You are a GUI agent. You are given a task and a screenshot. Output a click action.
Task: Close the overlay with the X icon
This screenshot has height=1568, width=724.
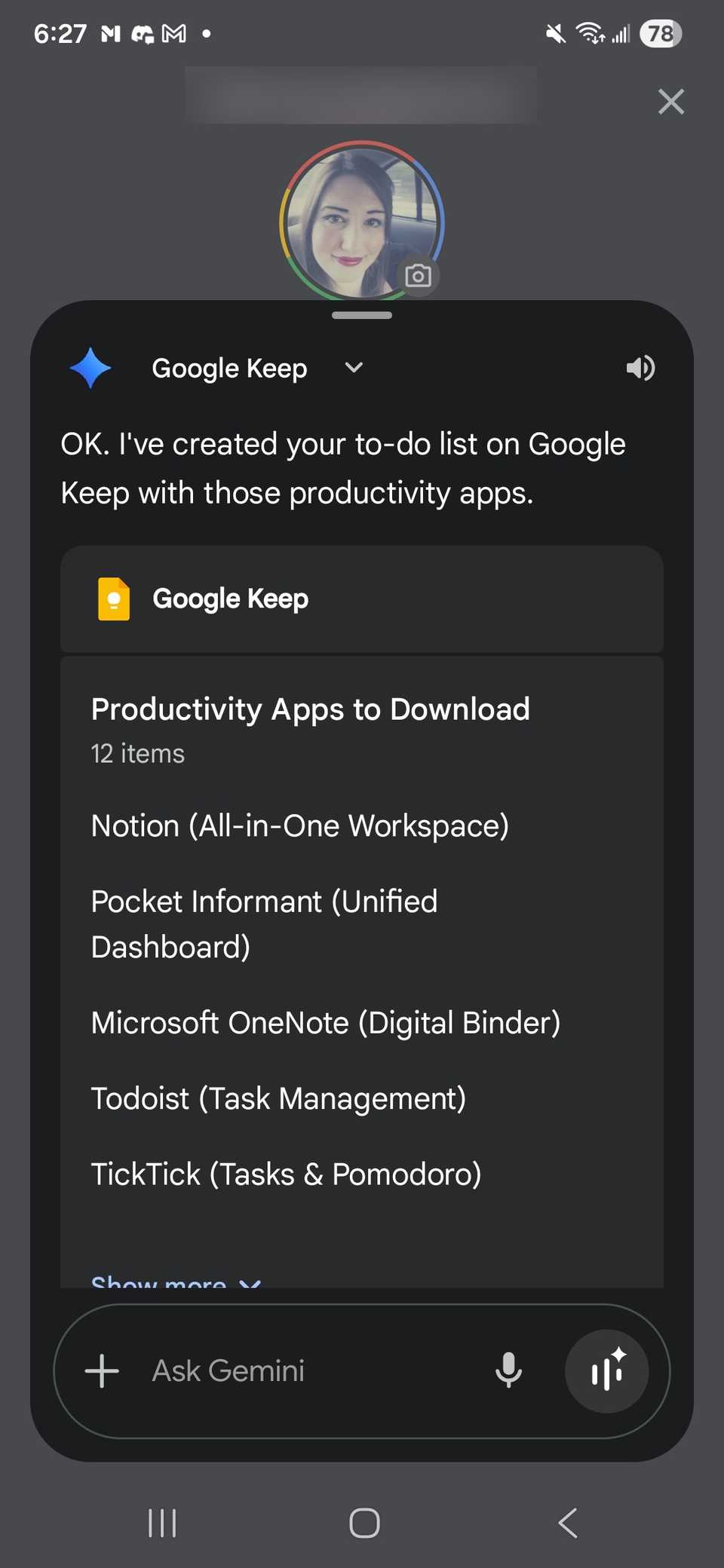[670, 102]
